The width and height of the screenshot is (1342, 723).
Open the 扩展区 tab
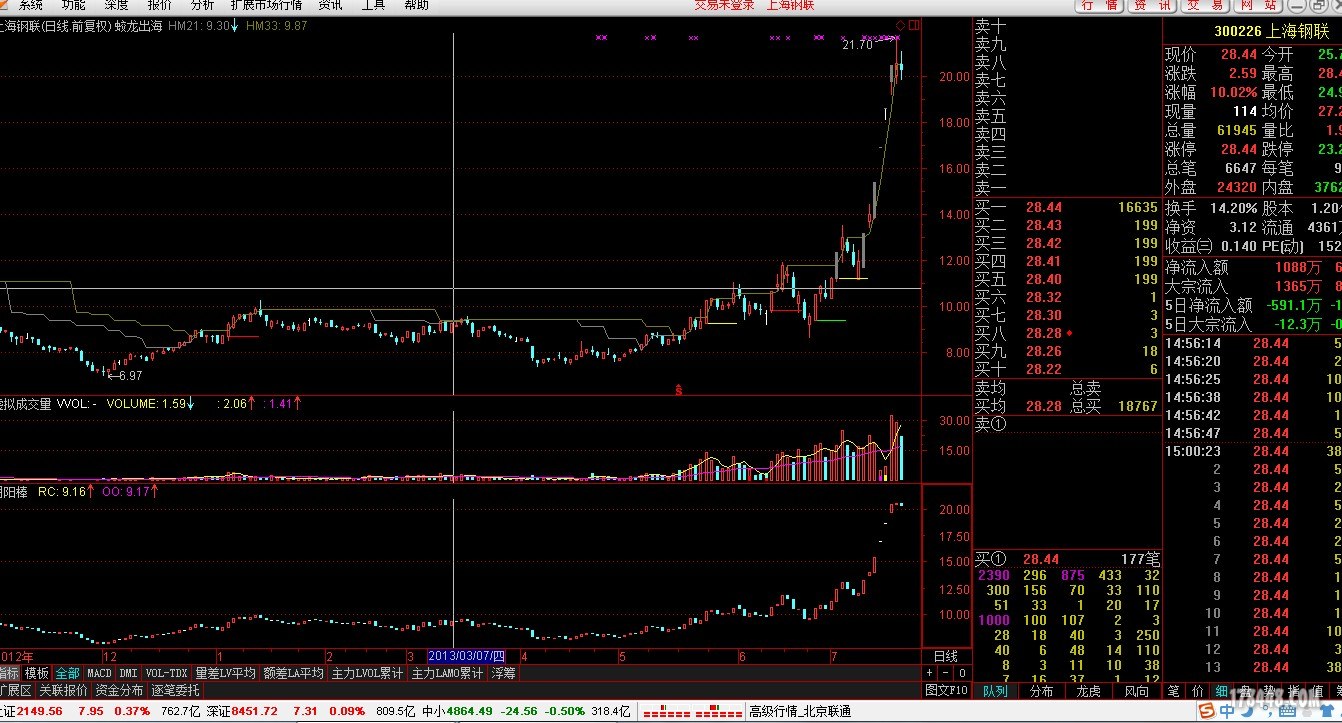point(16,690)
